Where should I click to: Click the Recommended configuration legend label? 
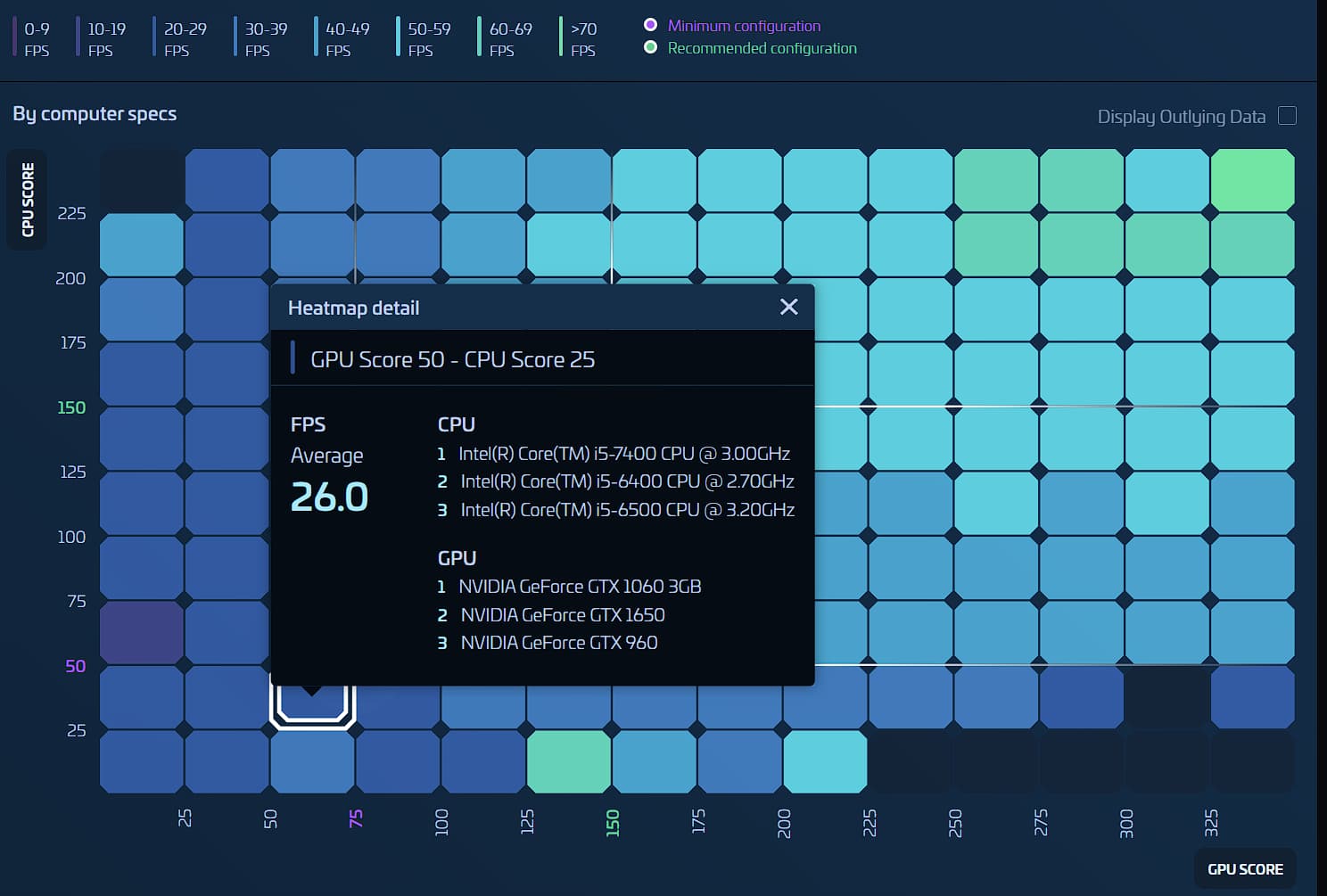click(762, 48)
